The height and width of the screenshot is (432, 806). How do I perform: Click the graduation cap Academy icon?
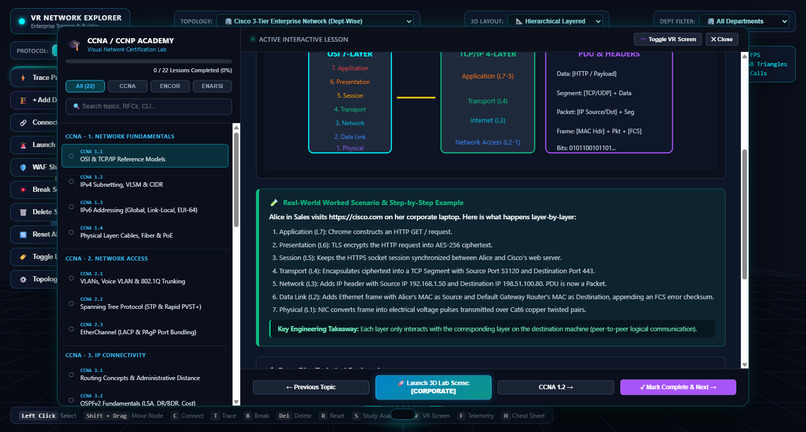74,45
